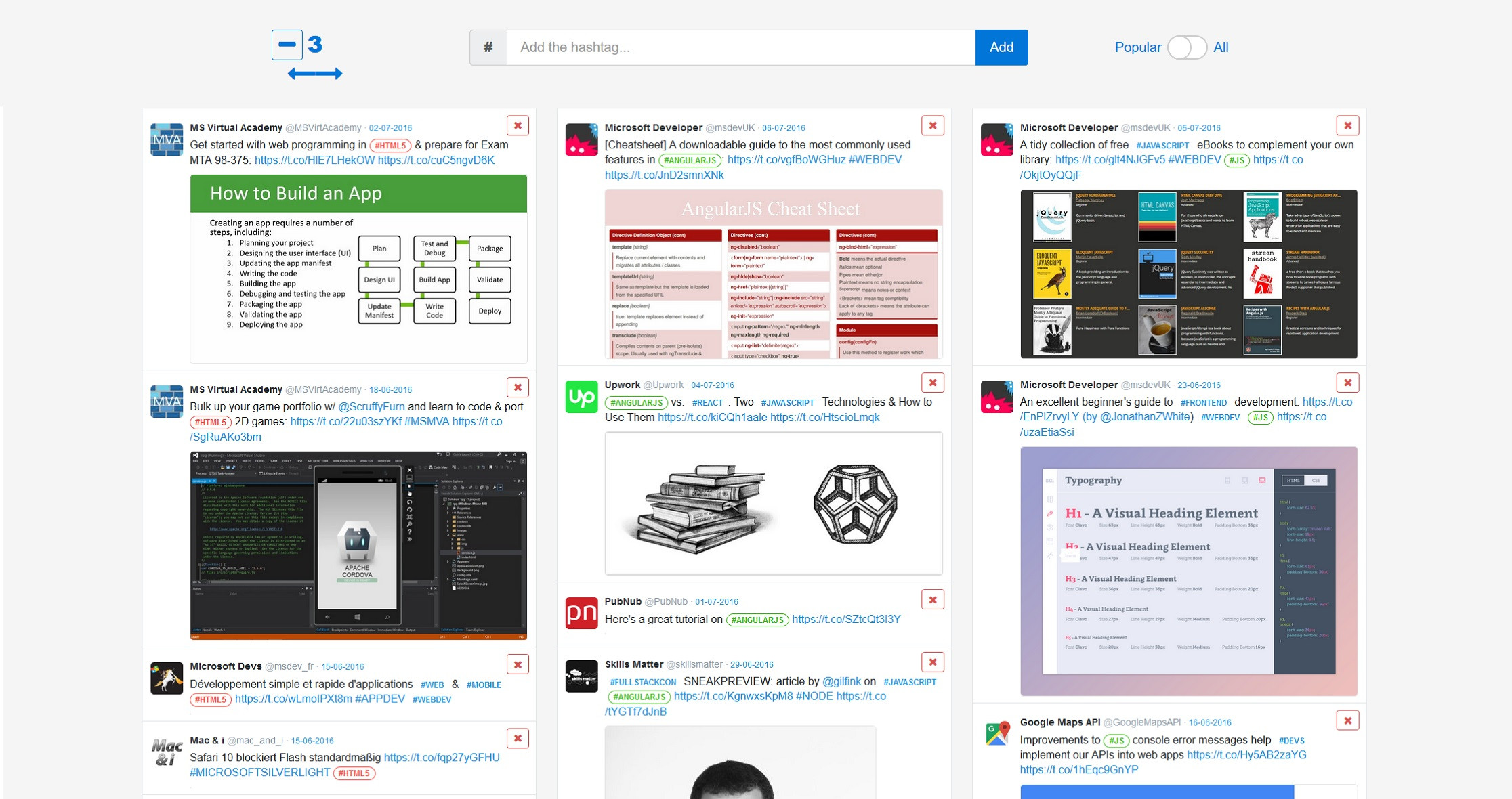Remove the Google Maps API tweet

coord(1347,720)
